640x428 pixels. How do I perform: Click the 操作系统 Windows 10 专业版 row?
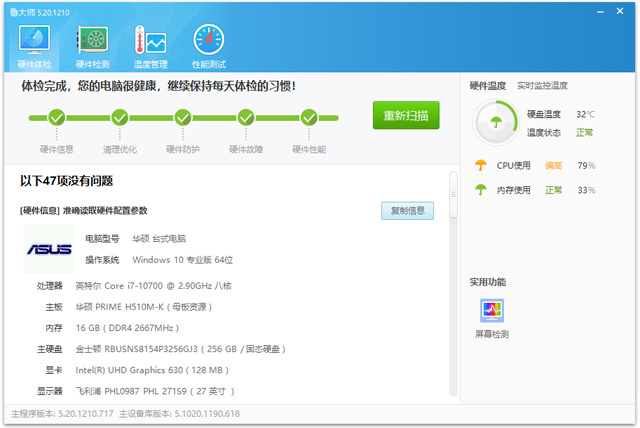coord(159,260)
